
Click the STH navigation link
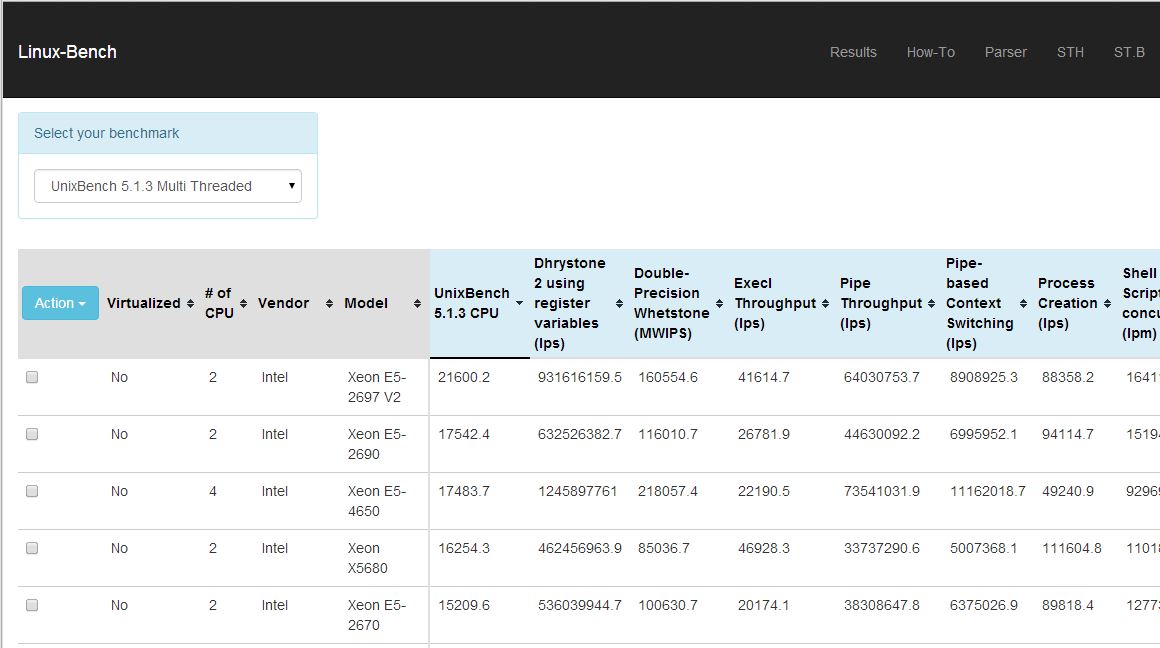click(x=1070, y=52)
